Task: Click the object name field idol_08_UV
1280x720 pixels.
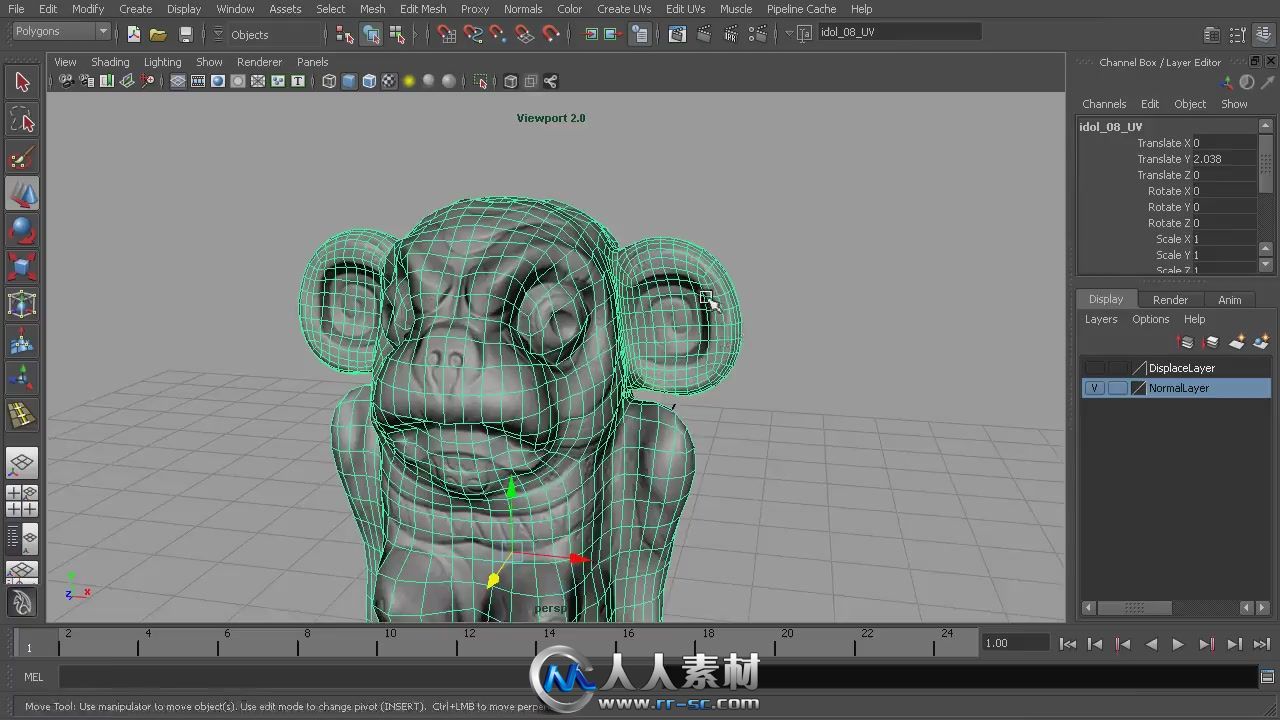Action: (x=899, y=32)
